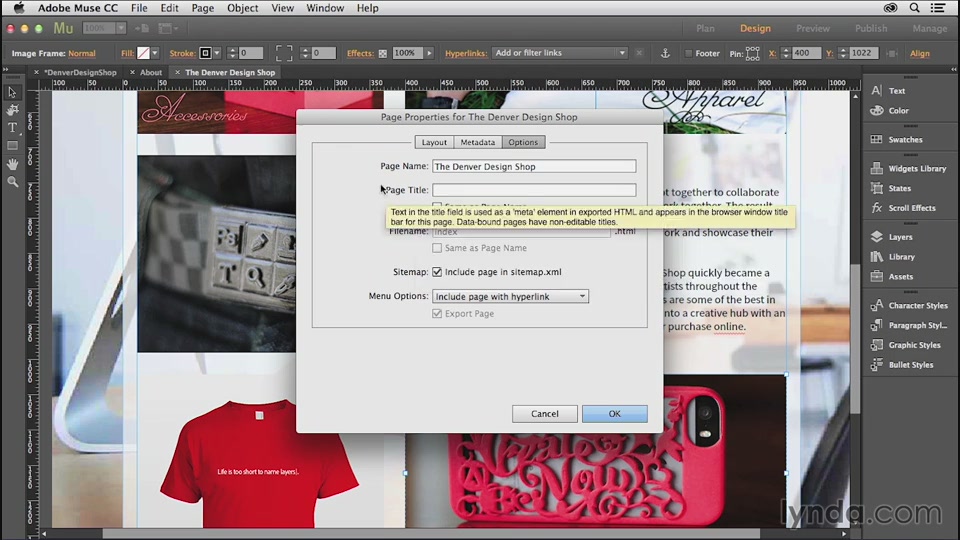Switch to Preview mode

pos(812,28)
